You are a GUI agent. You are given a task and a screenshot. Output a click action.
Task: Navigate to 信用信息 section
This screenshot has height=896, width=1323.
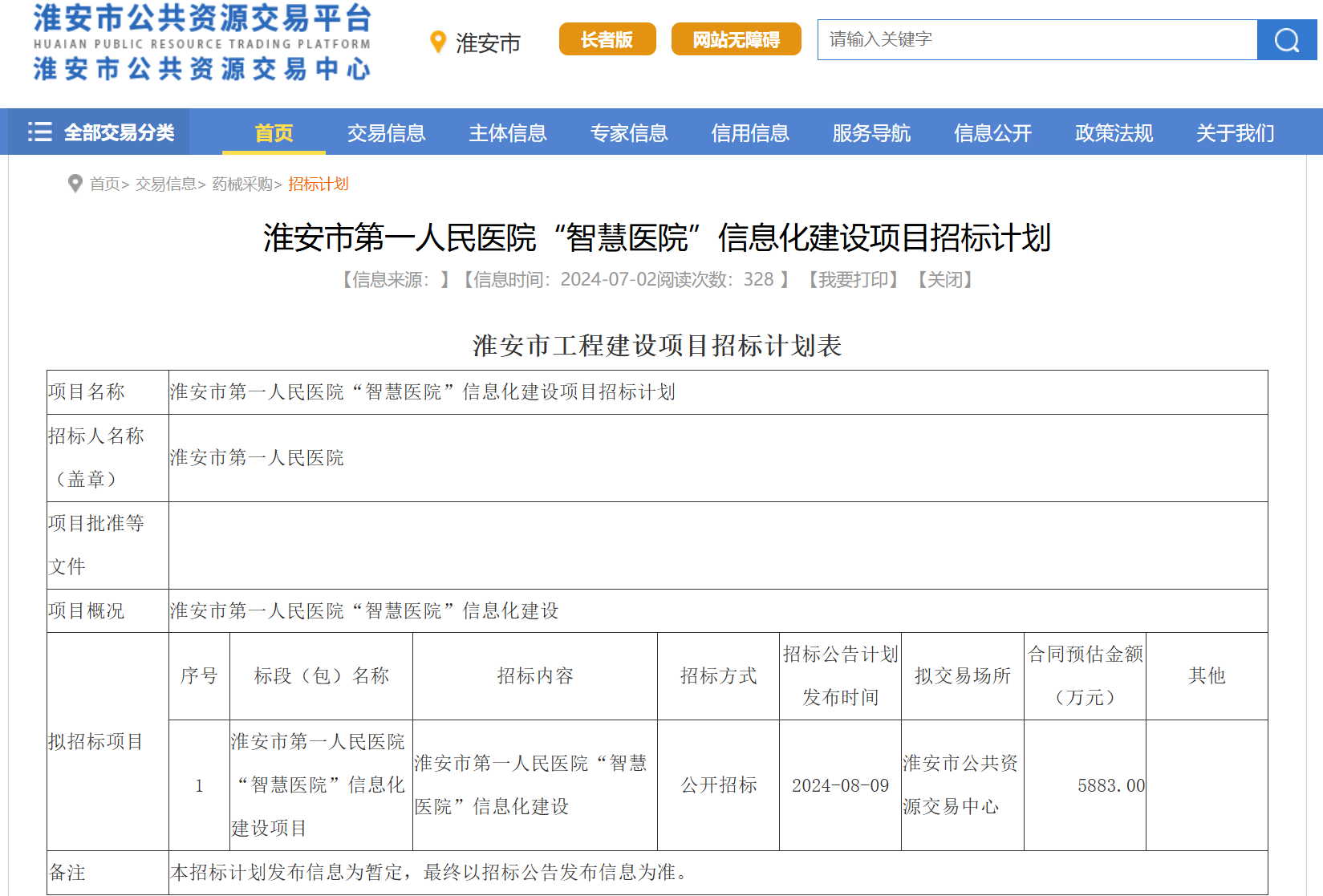point(749,133)
